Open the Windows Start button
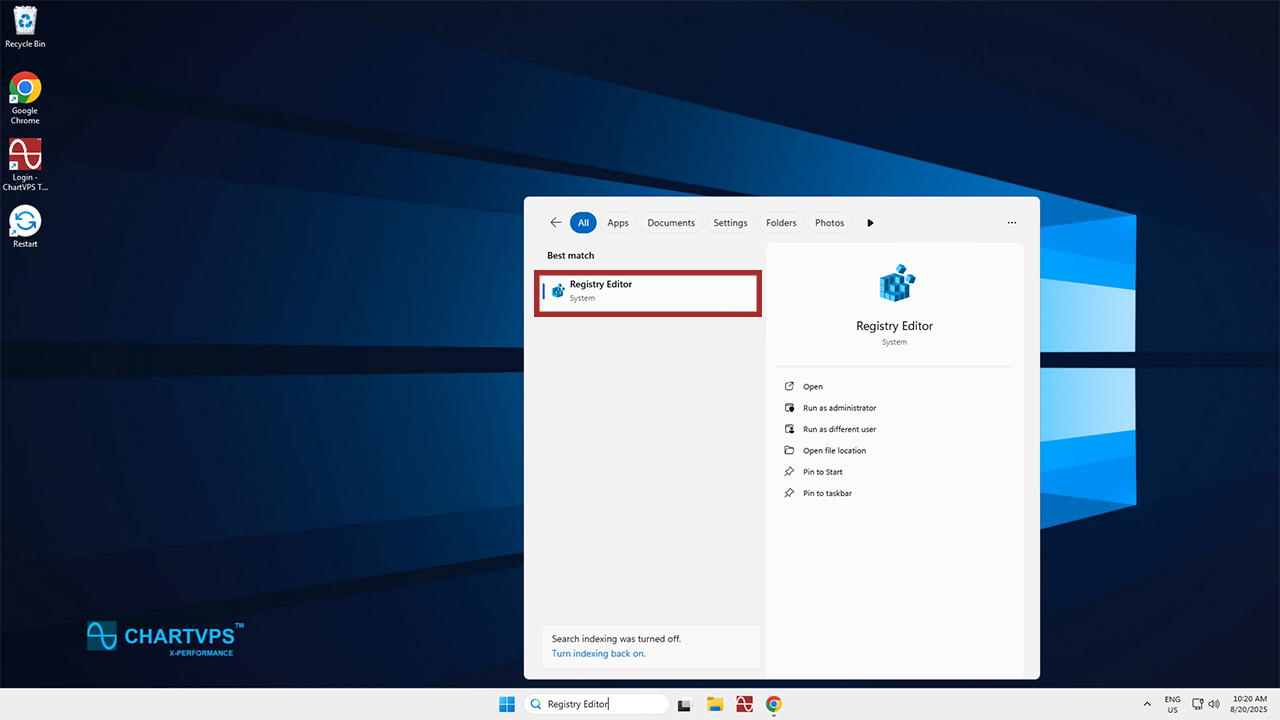Screen dimensions: 1280x720 [x=507, y=704]
